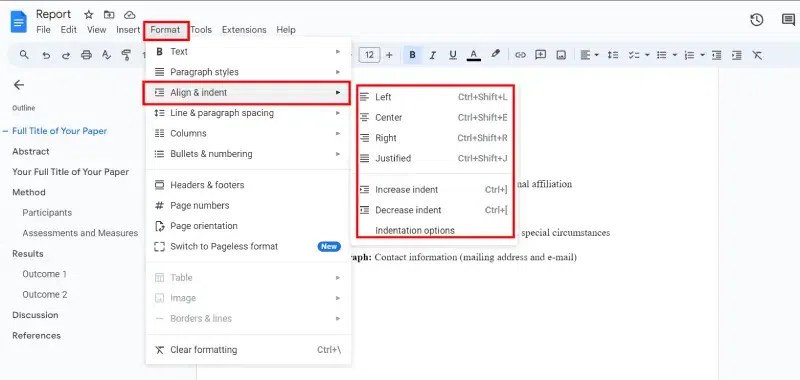Select Justified alignment in submenu
This screenshot has height=380, width=800.
point(435,158)
